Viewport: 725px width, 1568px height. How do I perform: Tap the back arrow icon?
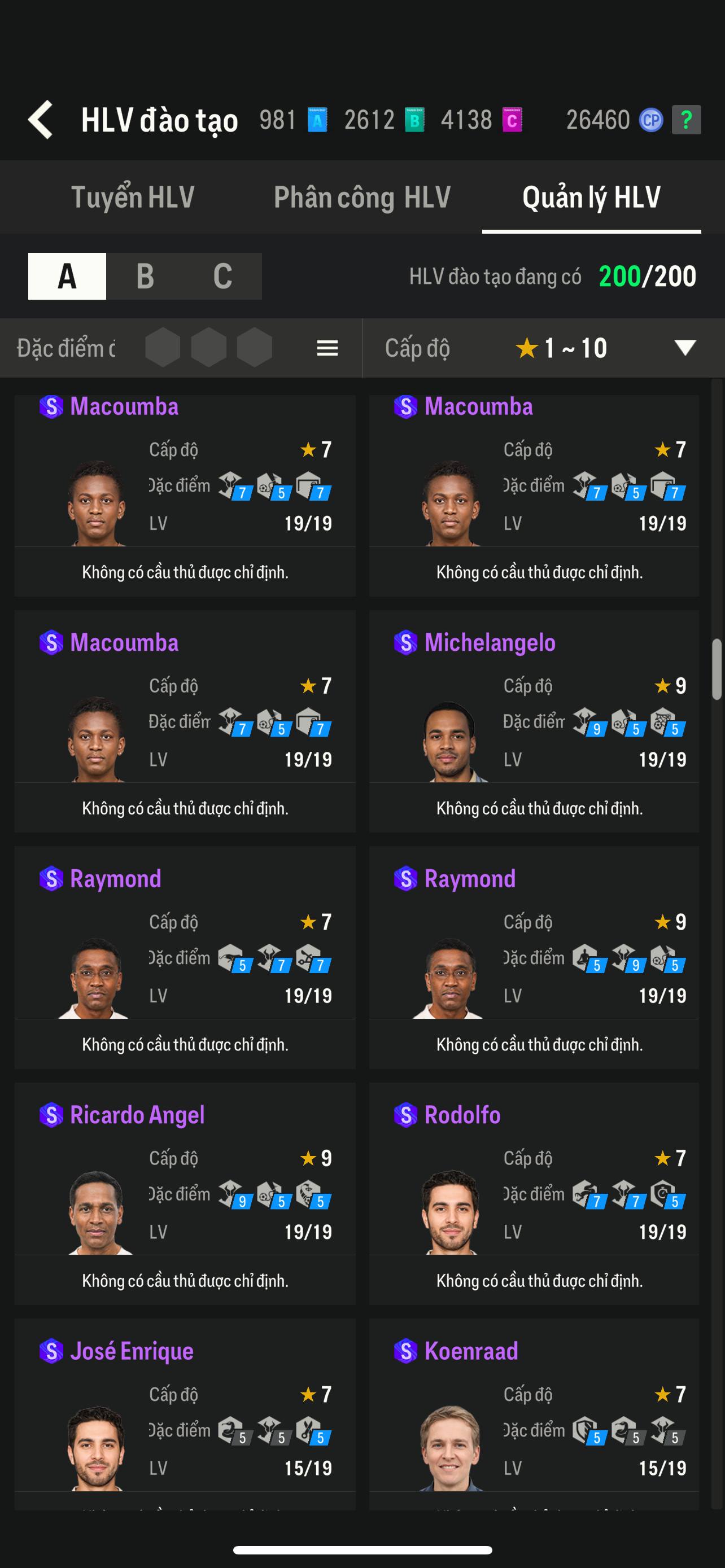[x=41, y=120]
